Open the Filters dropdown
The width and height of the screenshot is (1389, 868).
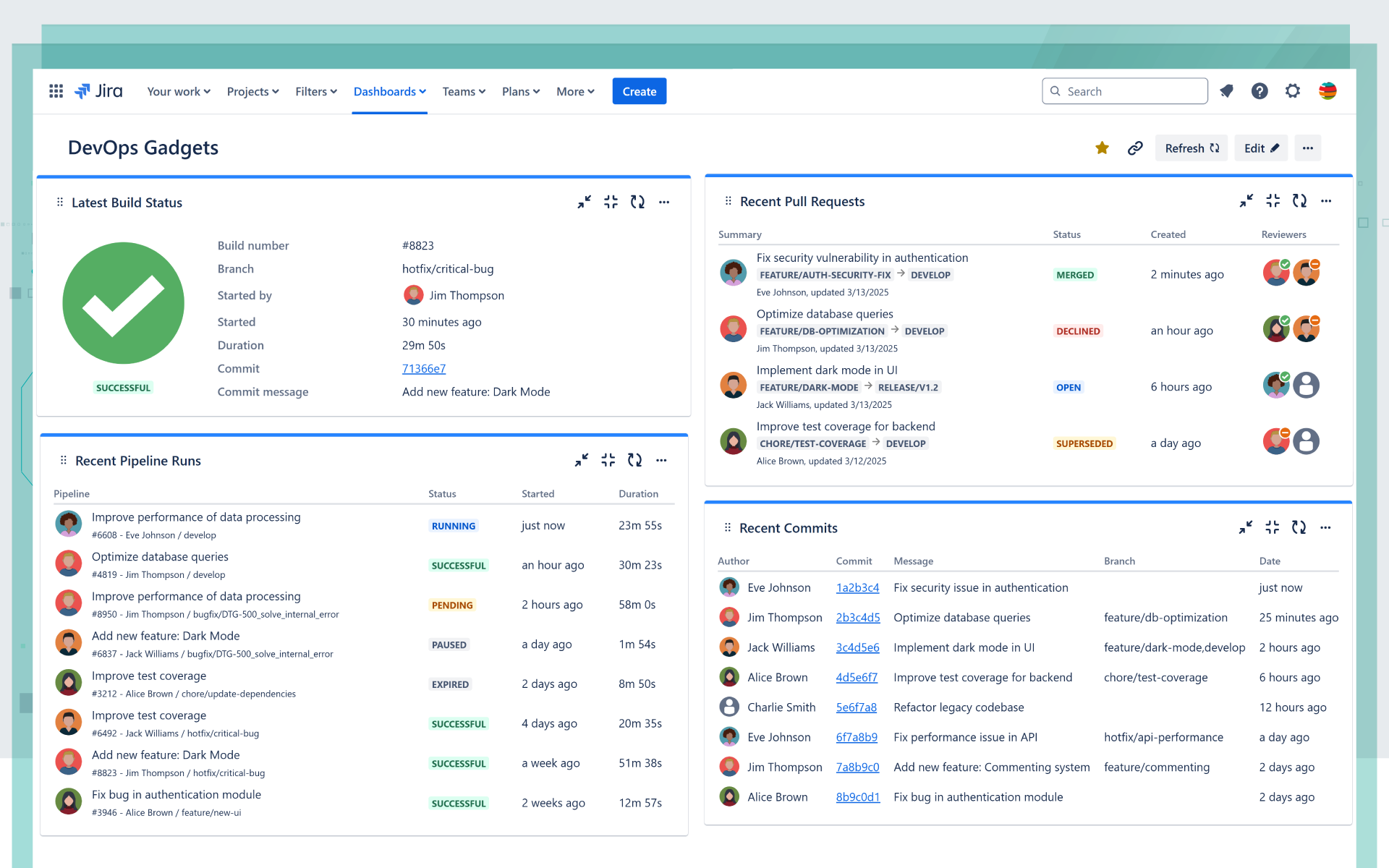315,91
